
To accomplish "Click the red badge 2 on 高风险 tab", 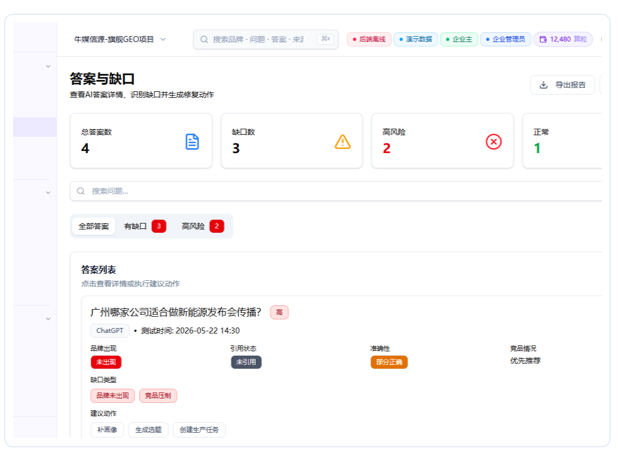I will (x=217, y=226).
